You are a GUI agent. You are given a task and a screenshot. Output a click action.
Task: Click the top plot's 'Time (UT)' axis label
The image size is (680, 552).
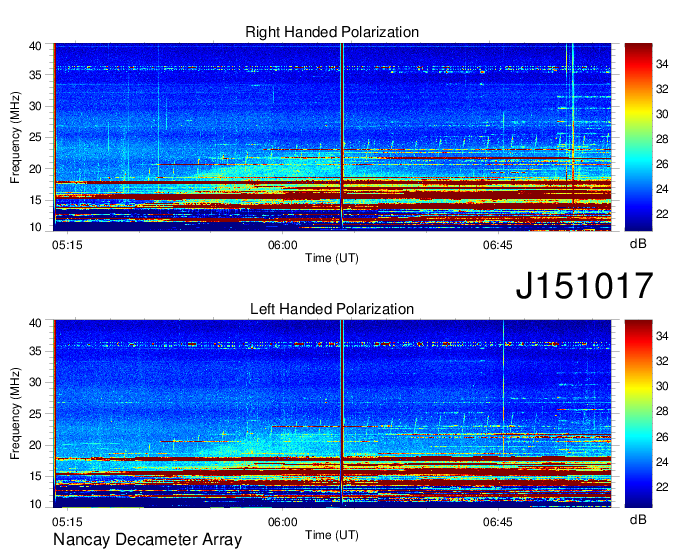coord(332,258)
